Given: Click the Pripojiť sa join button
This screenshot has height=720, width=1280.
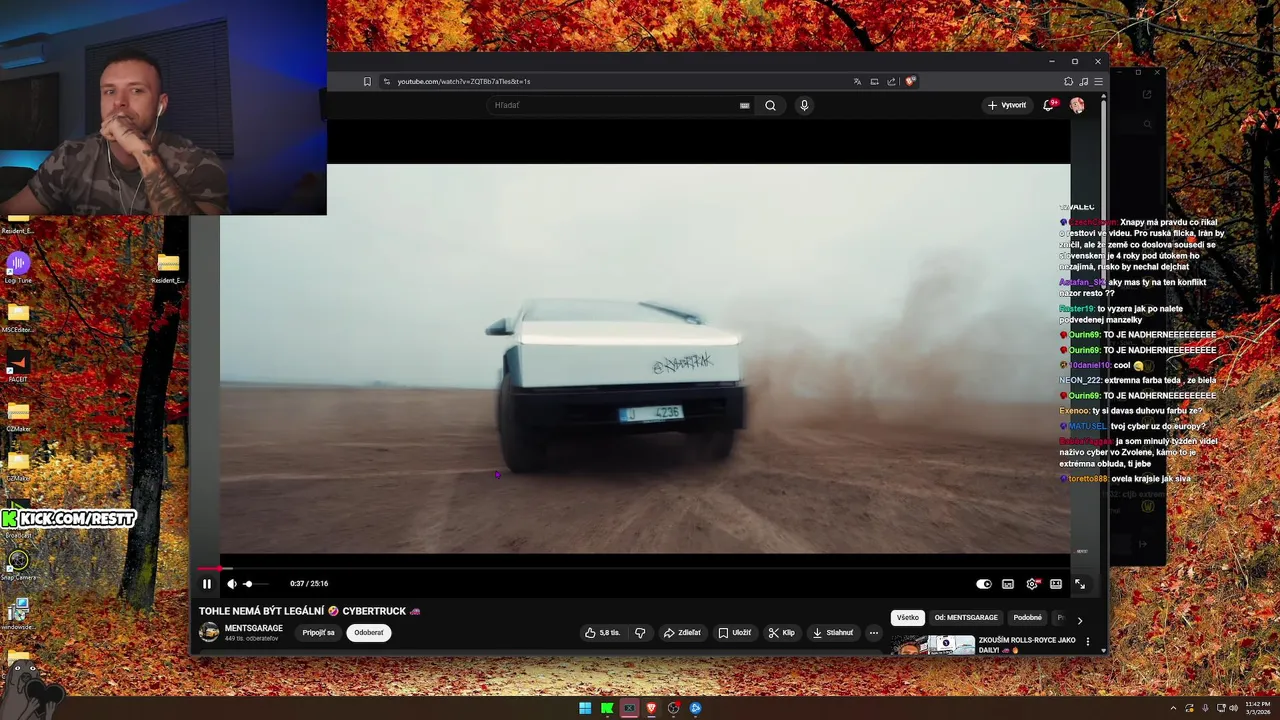Looking at the screenshot, I should click(x=318, y=633).
